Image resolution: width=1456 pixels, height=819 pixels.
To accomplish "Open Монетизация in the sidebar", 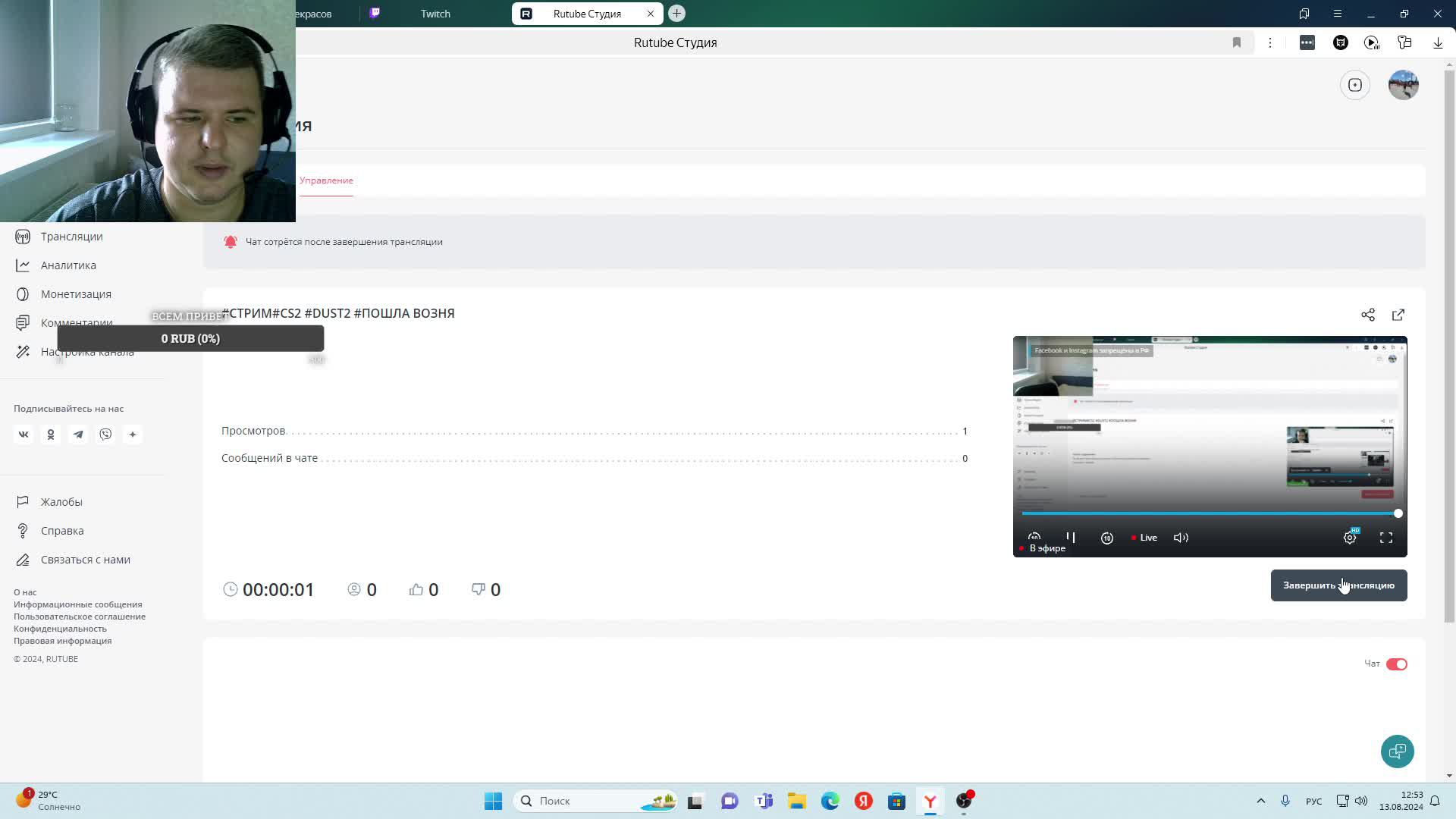I will click(76, 294).
